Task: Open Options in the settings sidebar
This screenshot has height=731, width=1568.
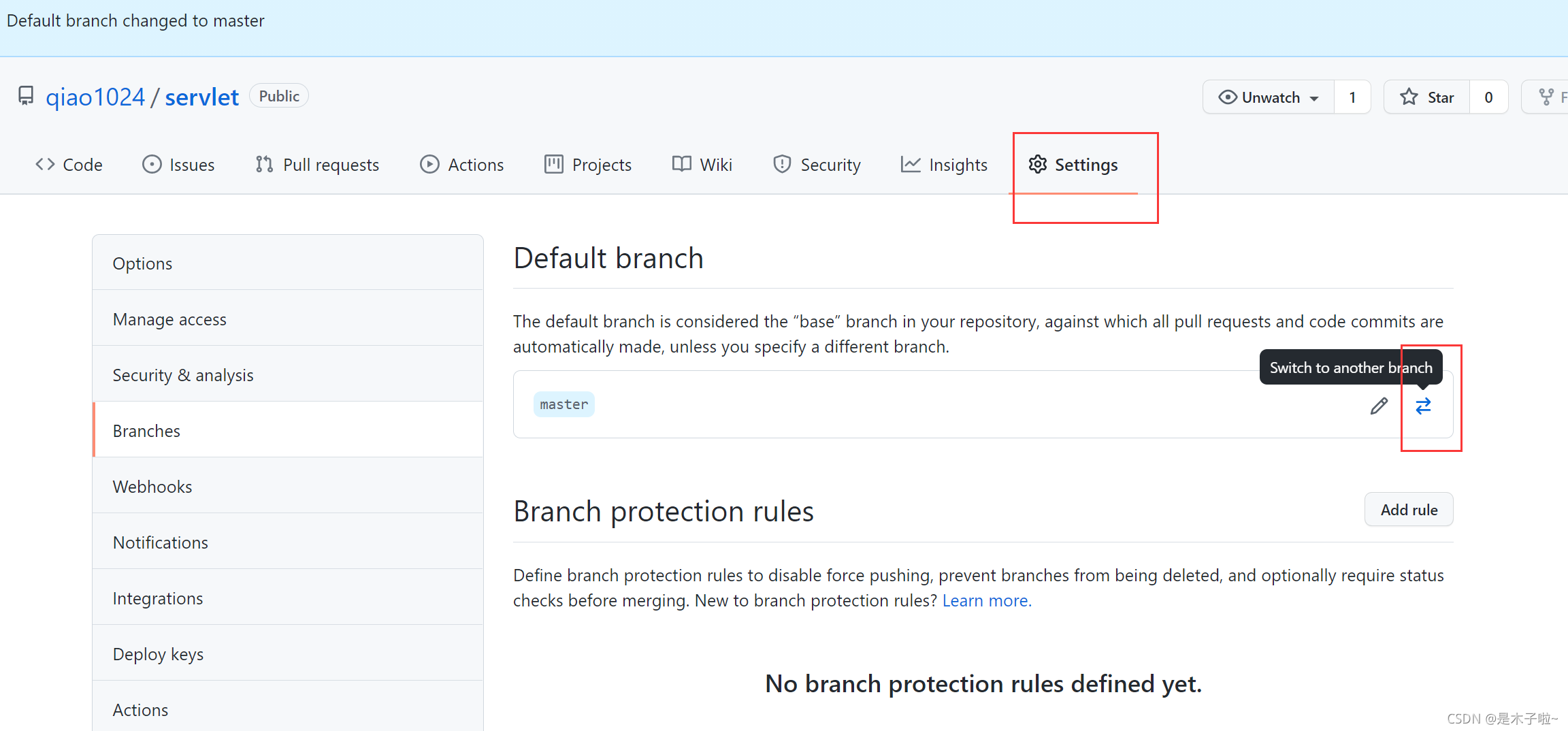Action: coord(288,263)
